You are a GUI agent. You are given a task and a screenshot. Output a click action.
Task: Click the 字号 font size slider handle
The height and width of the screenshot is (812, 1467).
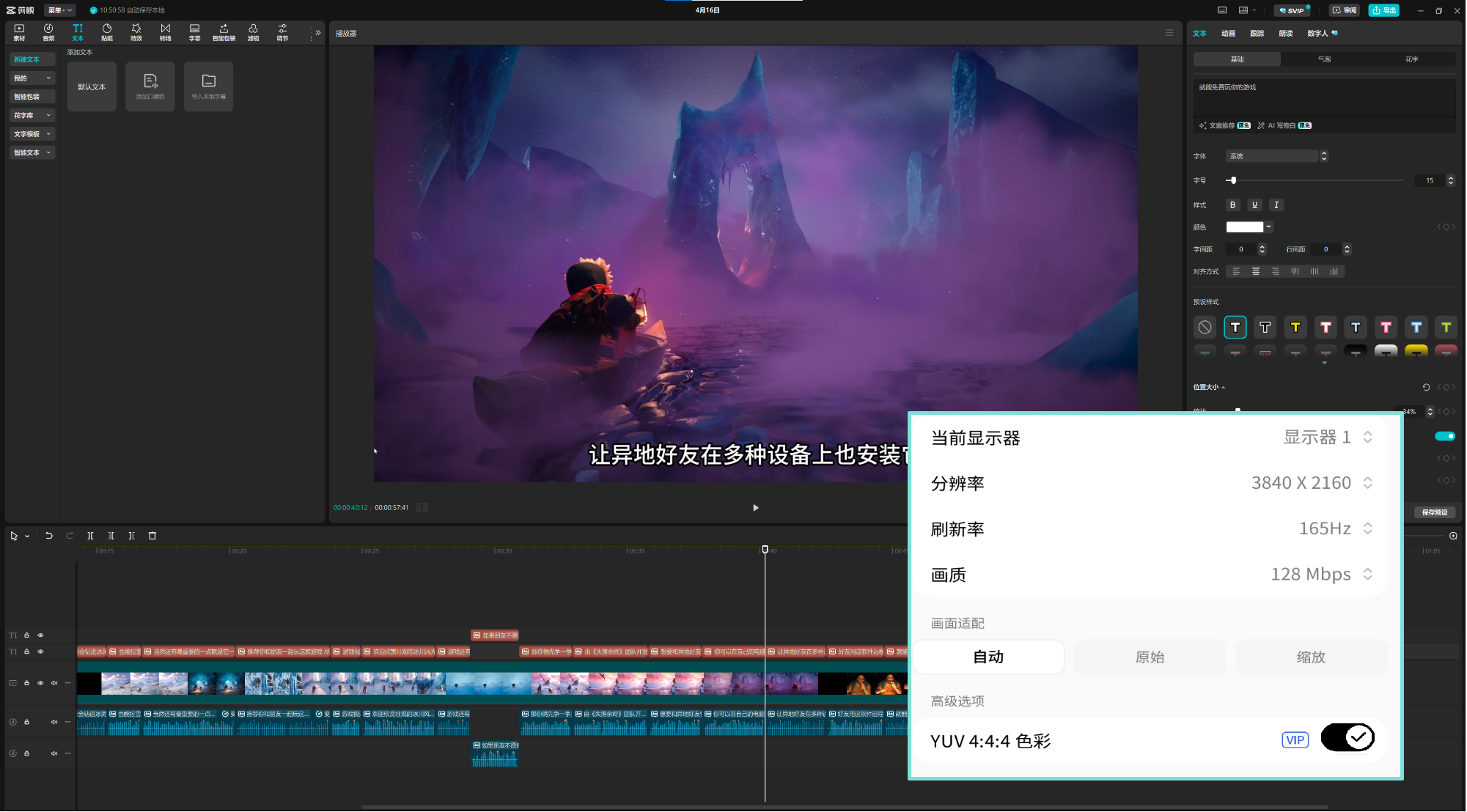pyautogui.click(x=1233, y=180)
